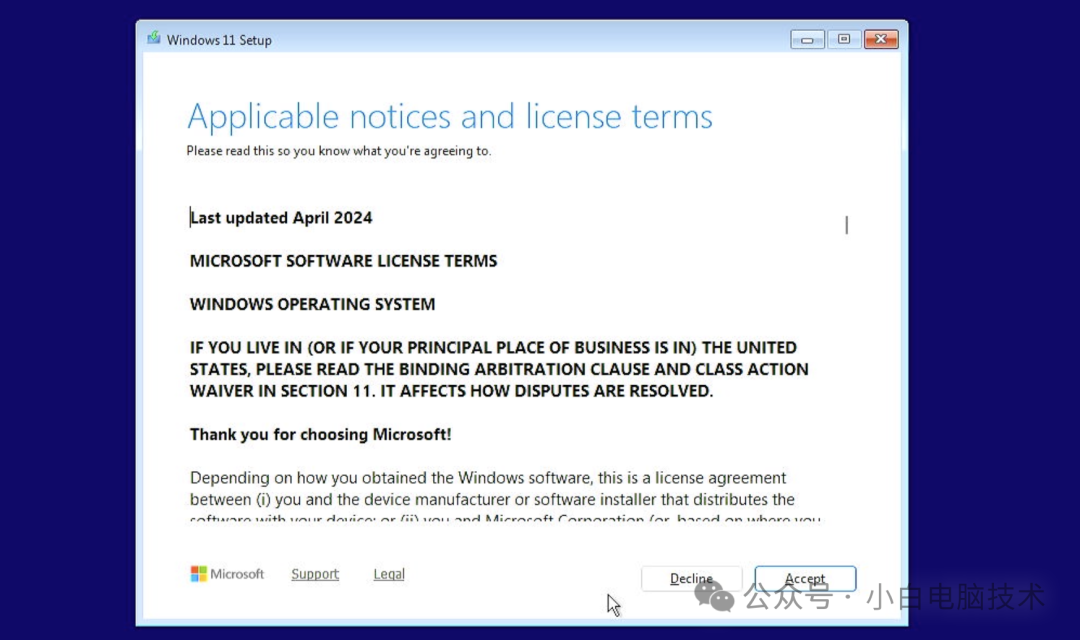Click 'MICROSOFT SOFTWARE LICENSE TERMS' heading
Screen dimensions: 1080x640
[343, 261]
